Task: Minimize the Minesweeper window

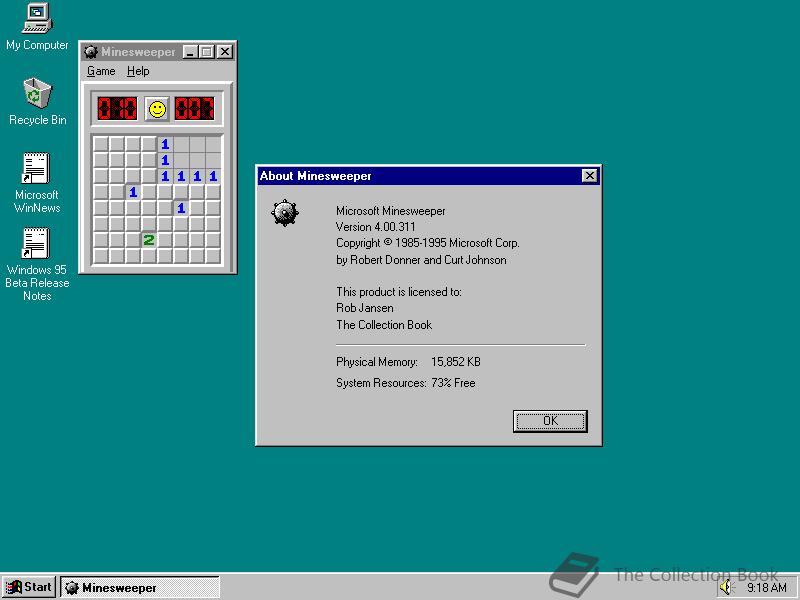Action: pos(190,52)
